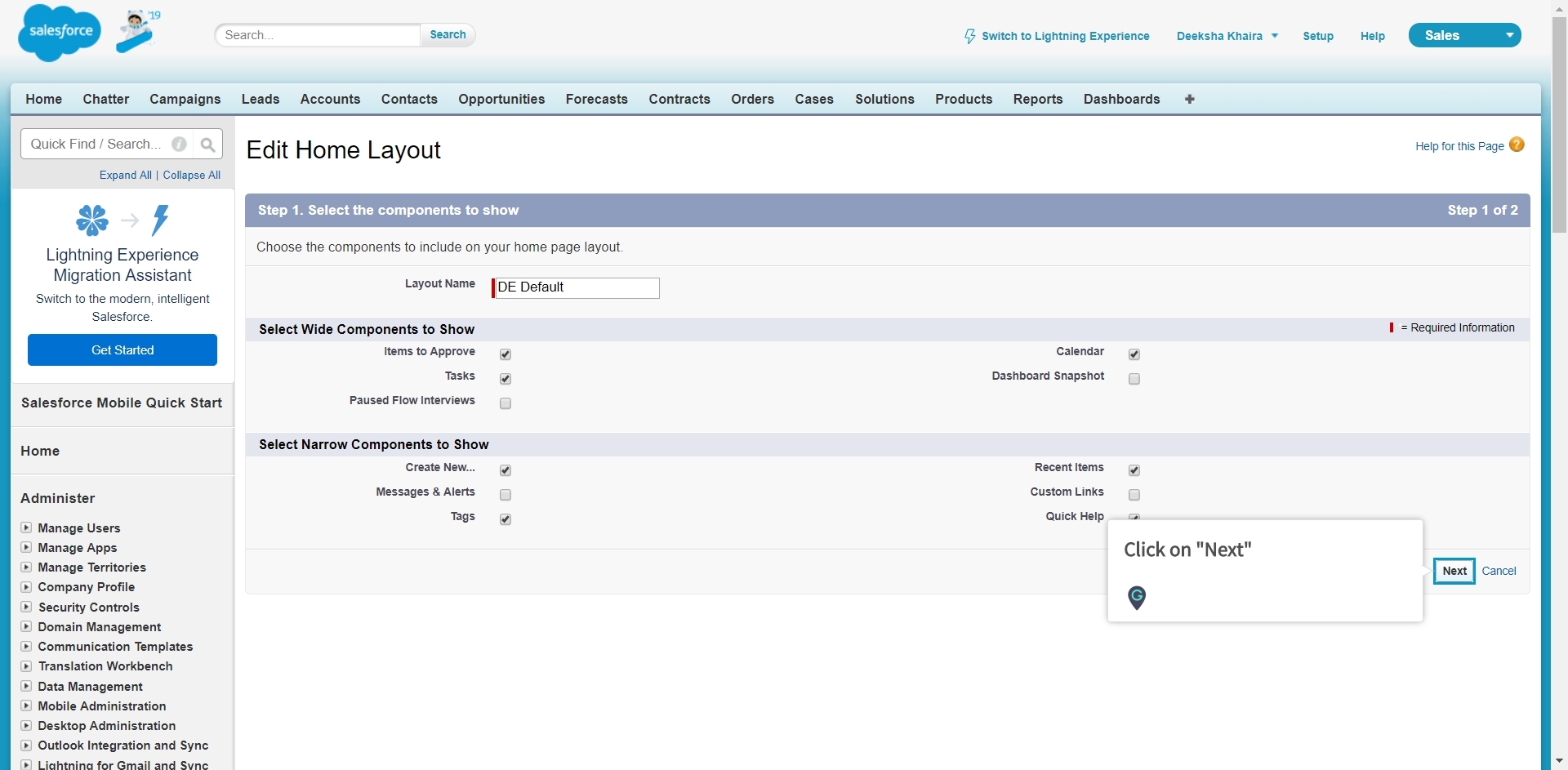Click into the Layout Name field
This screenshot has width=1568, height=770.
(577, 287)
